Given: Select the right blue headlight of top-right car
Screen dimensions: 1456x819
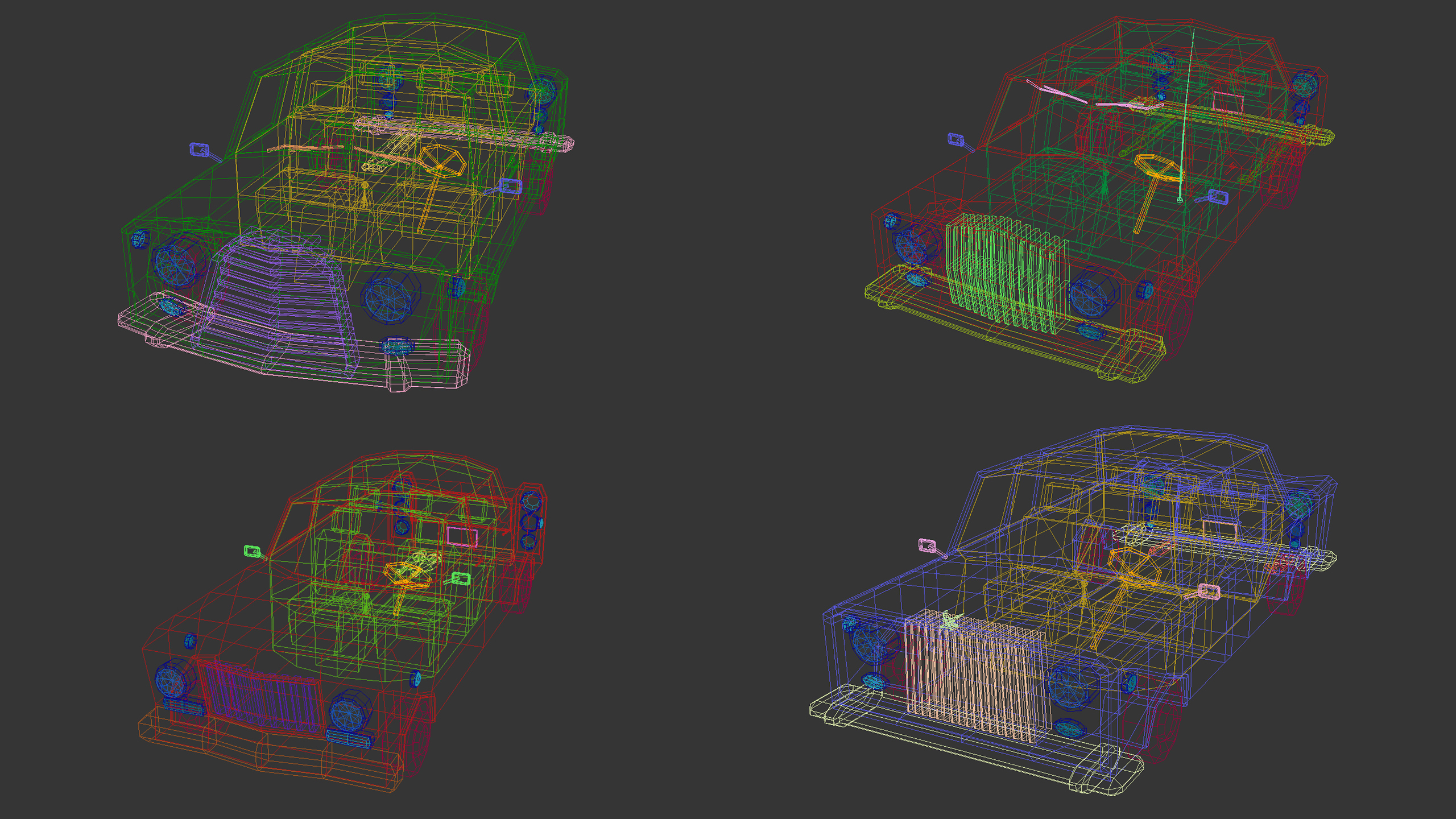Looking at the screenshot, I should (1093, 294).
